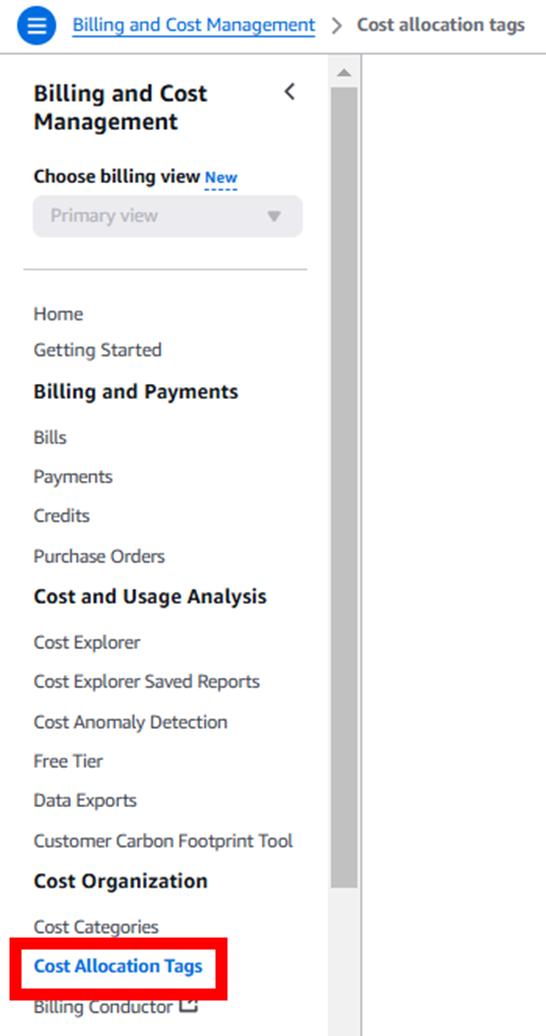Open Getting Started page
Screen dimensions: 546x1036
(x=98, y=350)
